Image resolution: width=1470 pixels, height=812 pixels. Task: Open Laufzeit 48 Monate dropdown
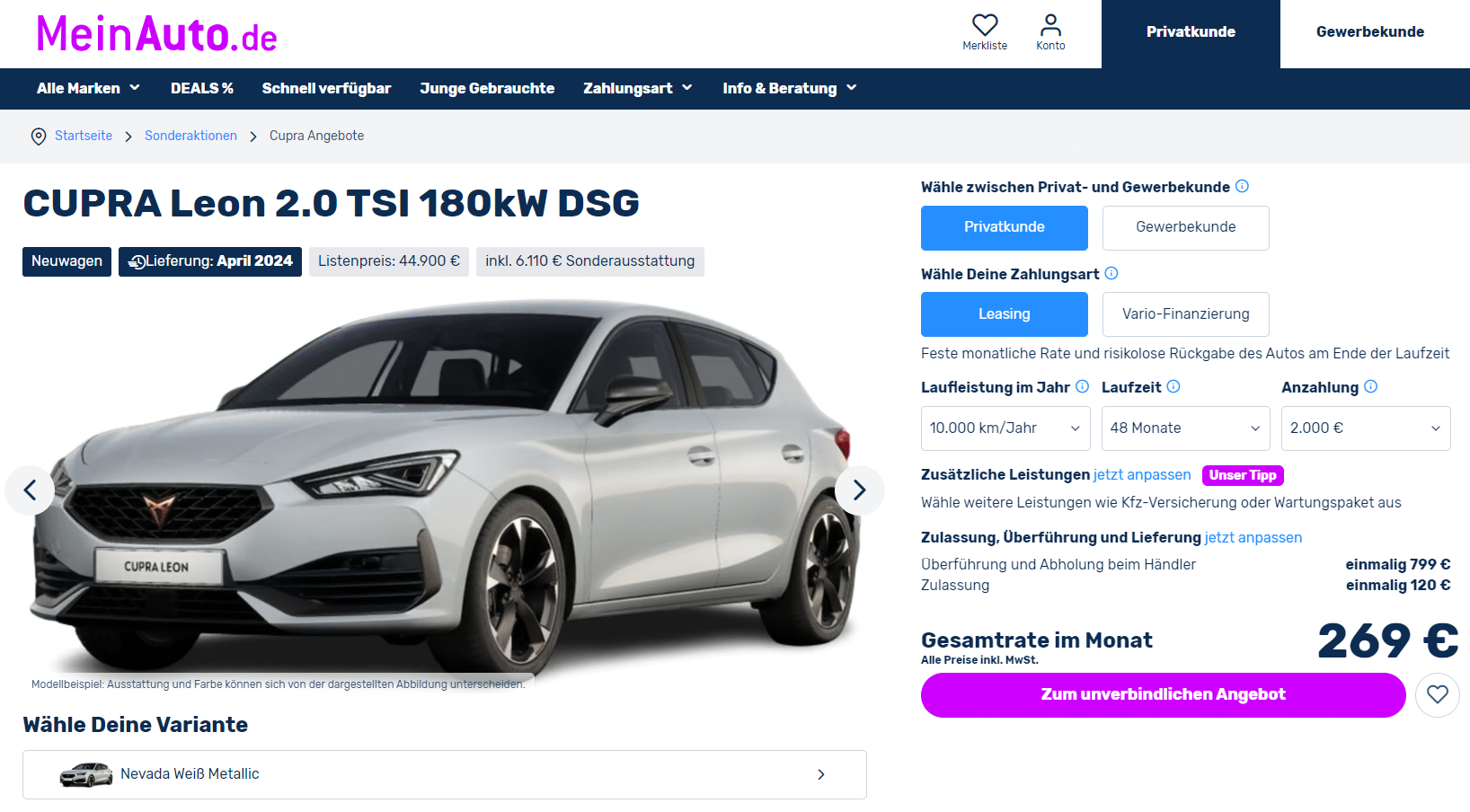1186,428
